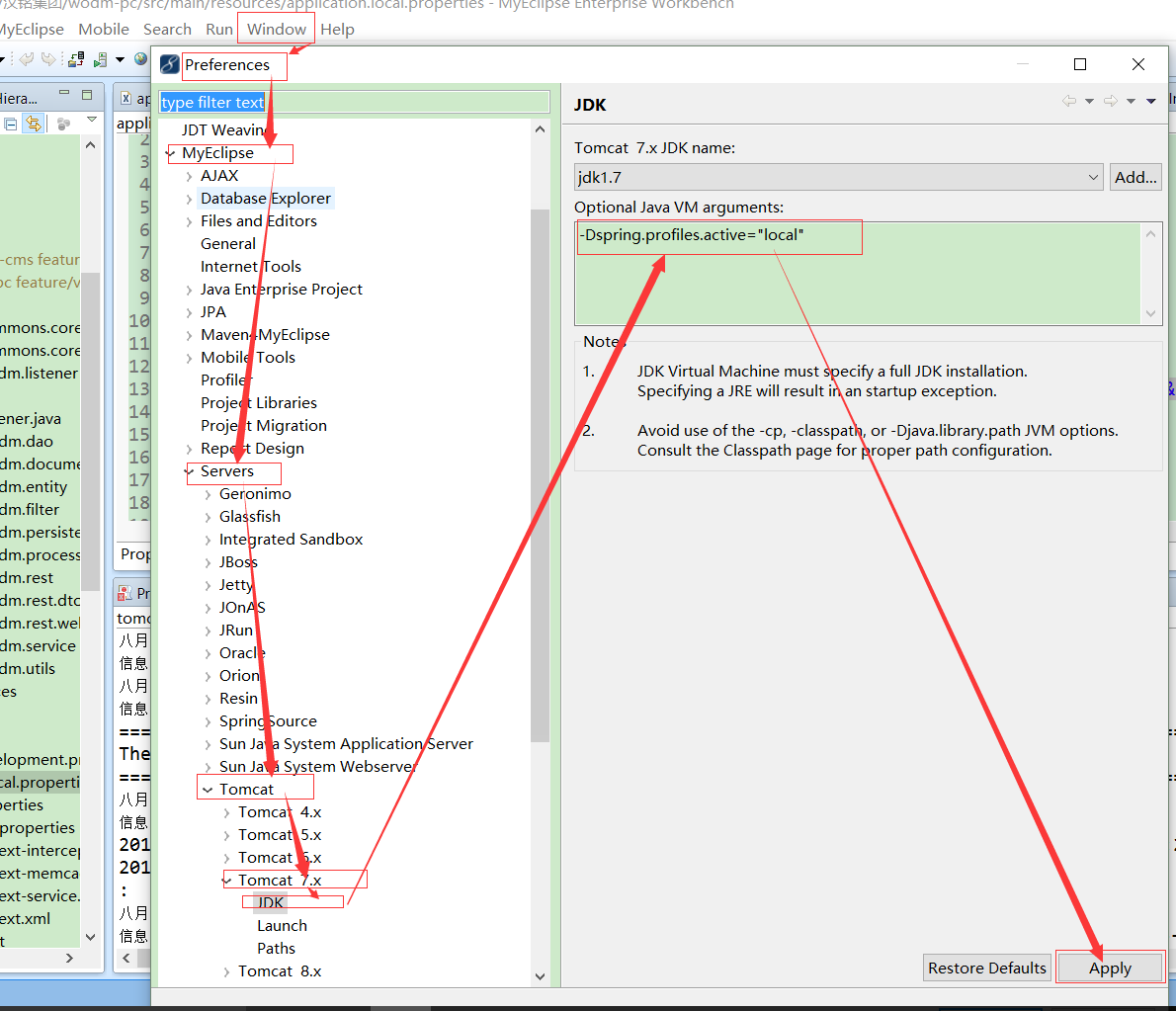This screenshot has width=1176, height=1011.
Task: Open the forward history dropdown in JDK header
Action: pyautogui.click(x=1131, y=101)
